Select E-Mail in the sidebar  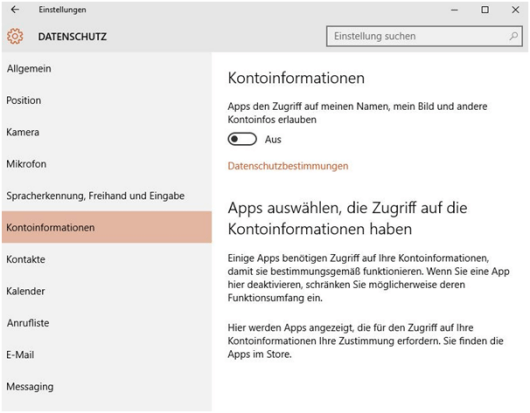pos(107,355)
